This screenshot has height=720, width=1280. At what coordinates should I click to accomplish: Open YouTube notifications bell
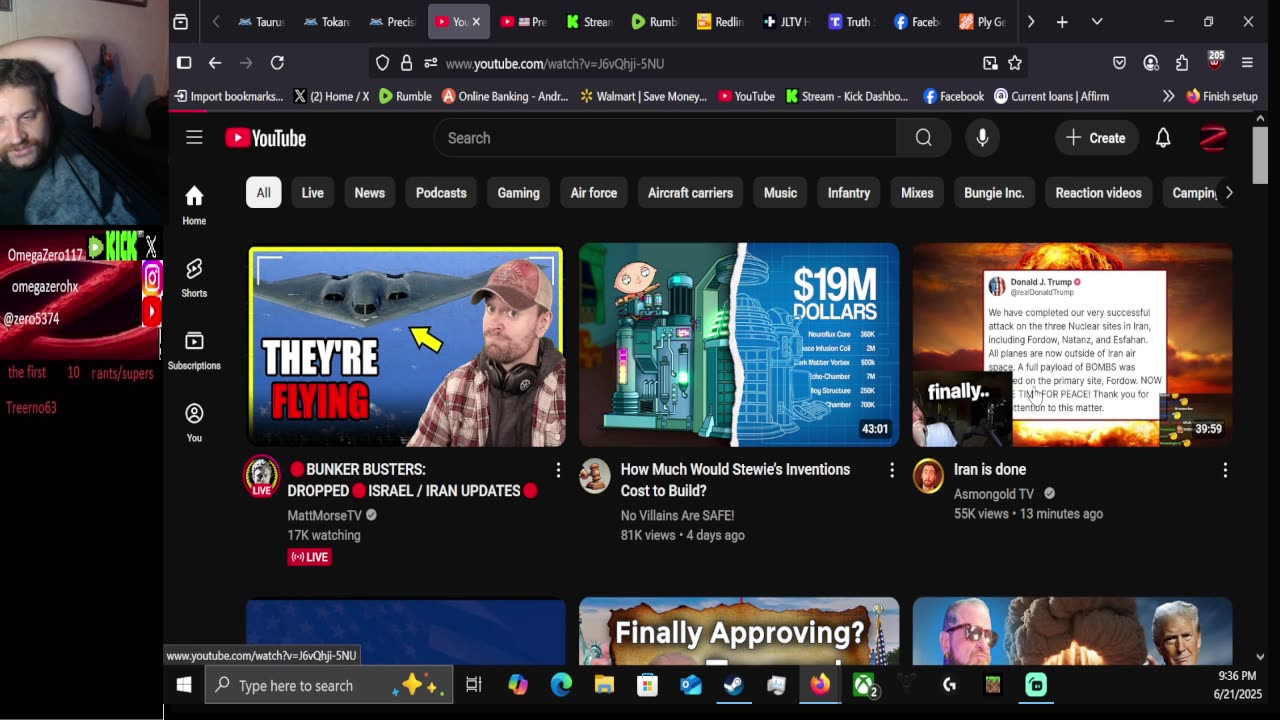[1163, 138]
